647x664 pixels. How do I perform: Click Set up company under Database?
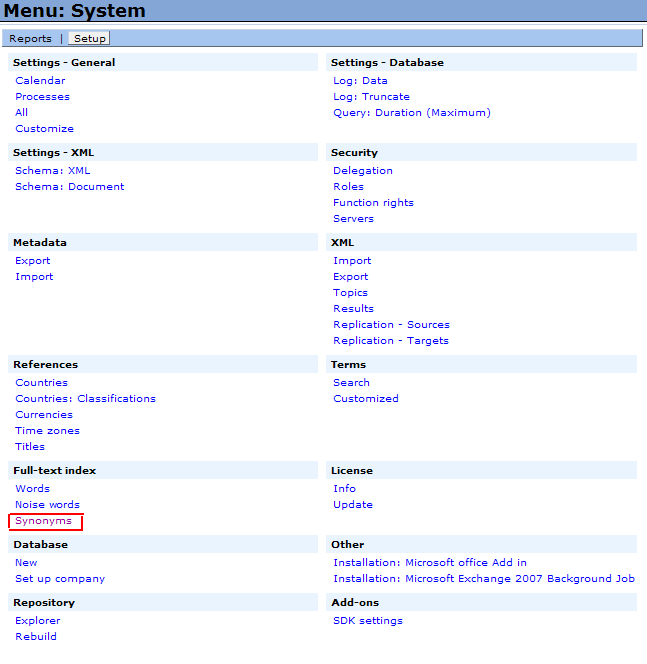tap(59, 579)
